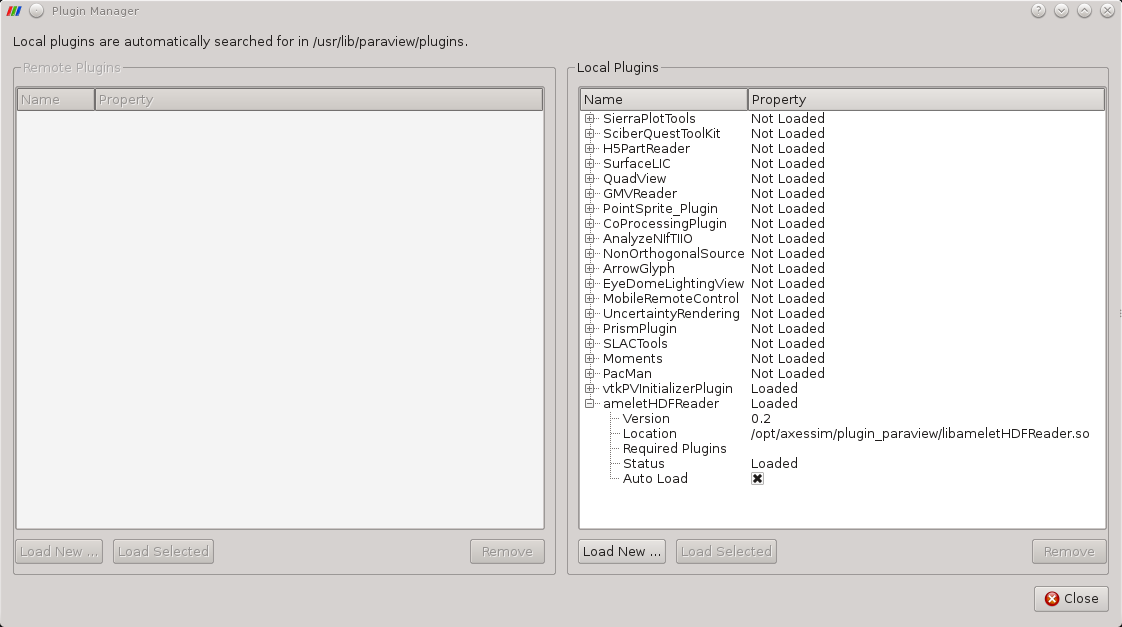Select the Location row of ameletHDFReader

[842, 433]
